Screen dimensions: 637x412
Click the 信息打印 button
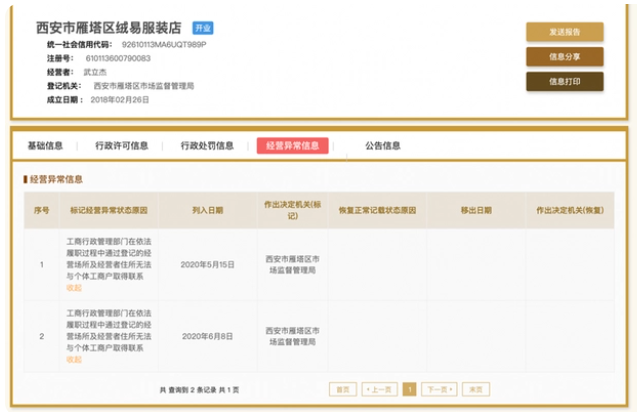coord(565,82)
